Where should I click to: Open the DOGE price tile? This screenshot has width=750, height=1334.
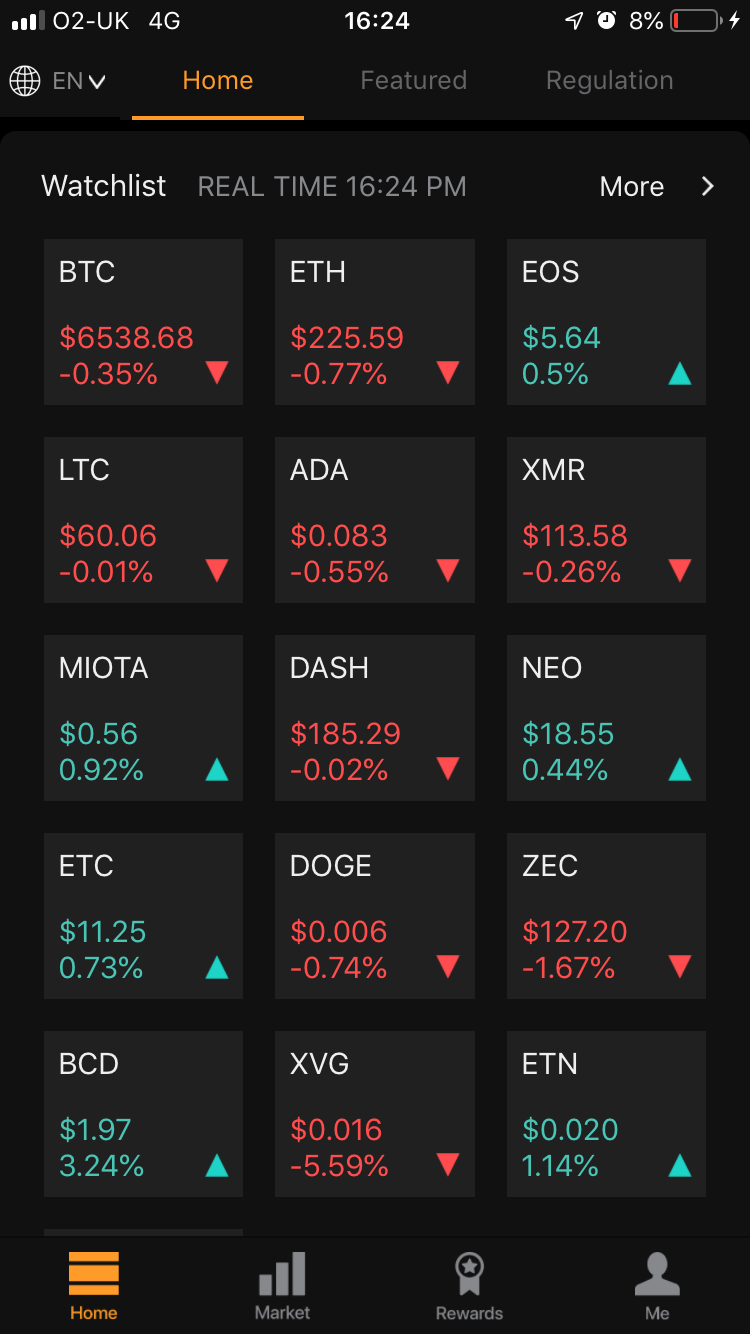click(x=375, y=916)
